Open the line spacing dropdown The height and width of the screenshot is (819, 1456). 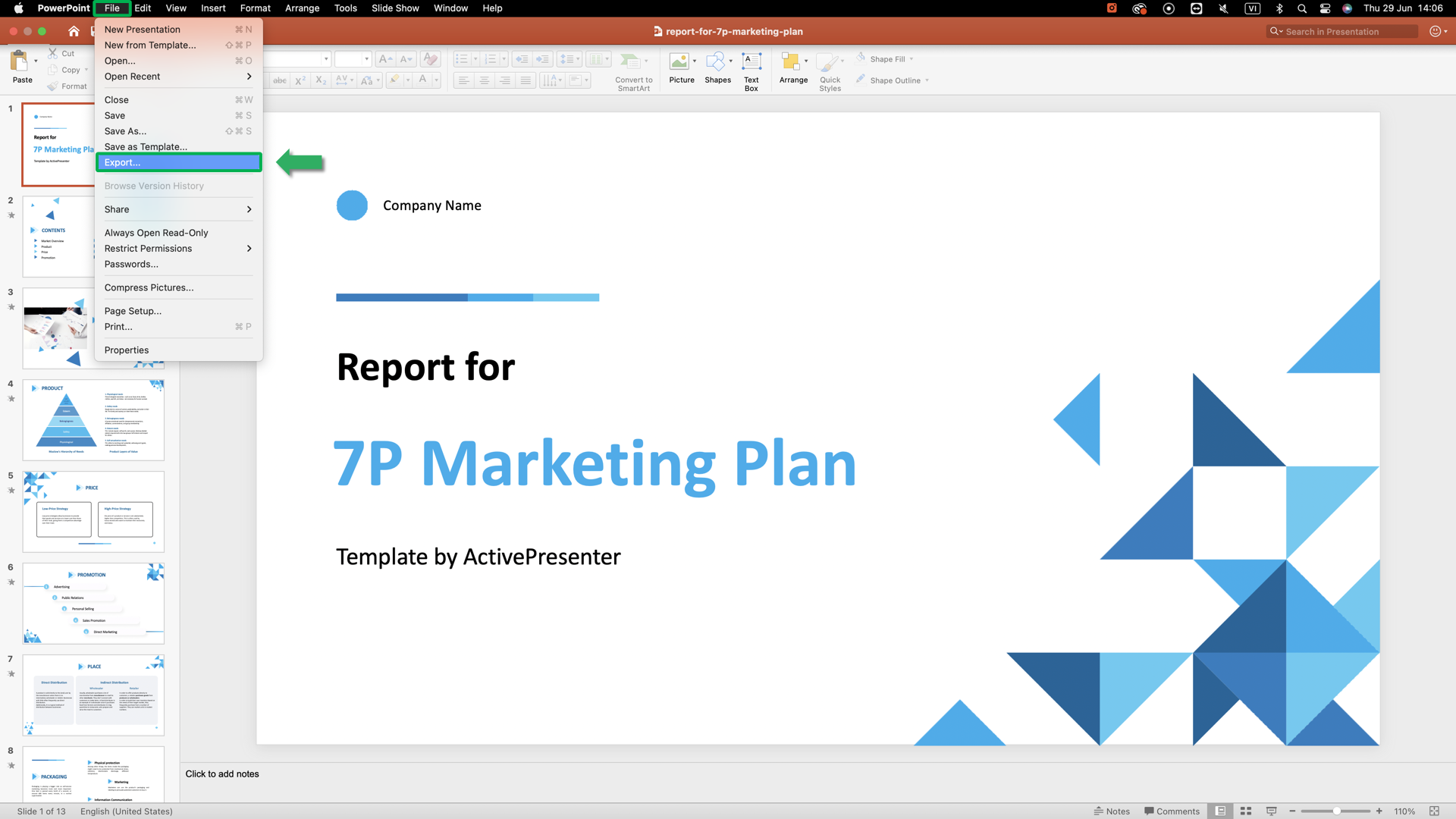point(570,59)
